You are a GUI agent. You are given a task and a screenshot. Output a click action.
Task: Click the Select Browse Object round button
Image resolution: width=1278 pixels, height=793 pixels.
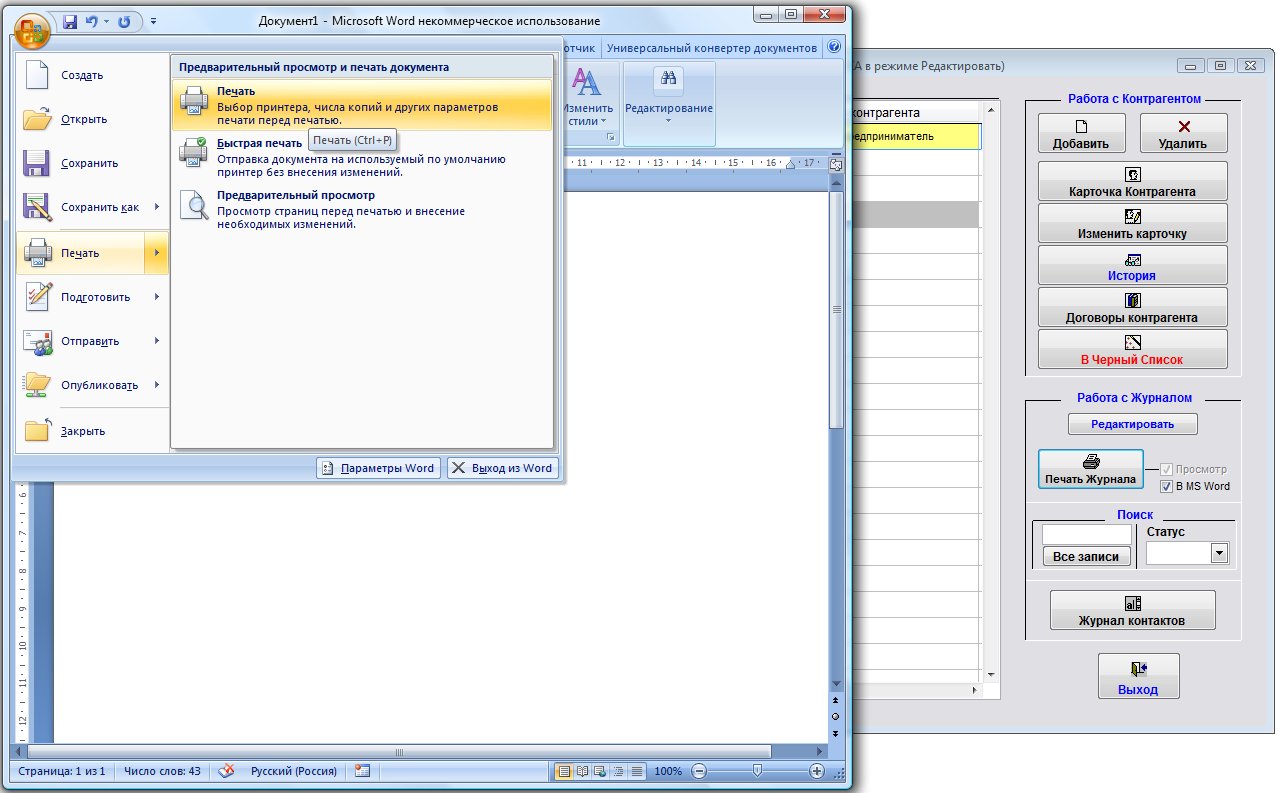click(x=835, y=717)
